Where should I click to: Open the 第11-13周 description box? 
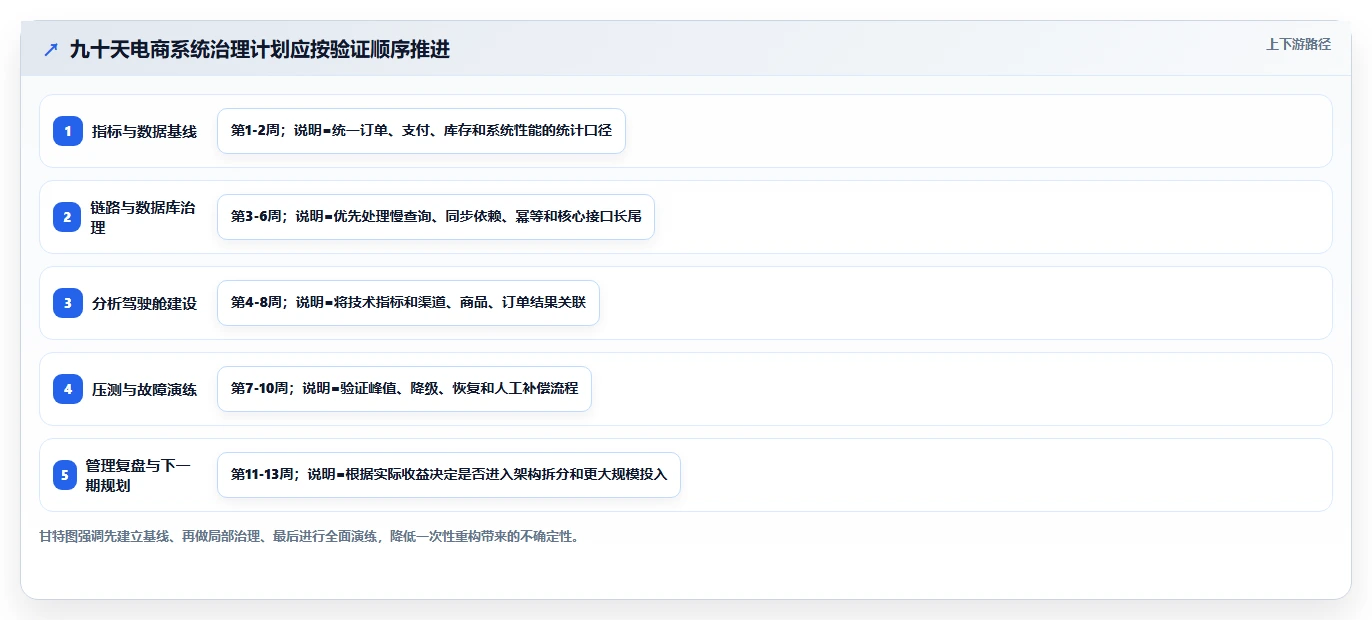coord(449,475)
